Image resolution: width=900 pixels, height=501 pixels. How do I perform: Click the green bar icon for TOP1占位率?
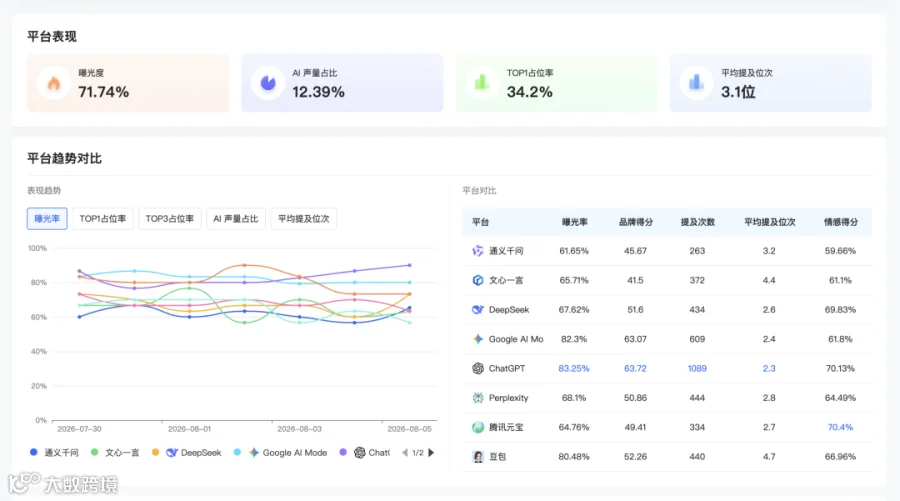pos(482,83)
